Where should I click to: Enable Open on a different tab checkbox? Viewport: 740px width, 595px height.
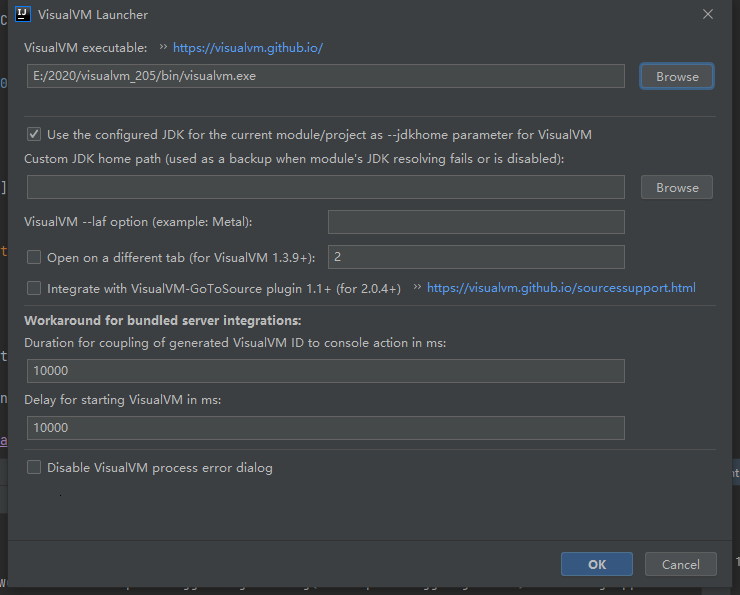click(34, 257)
